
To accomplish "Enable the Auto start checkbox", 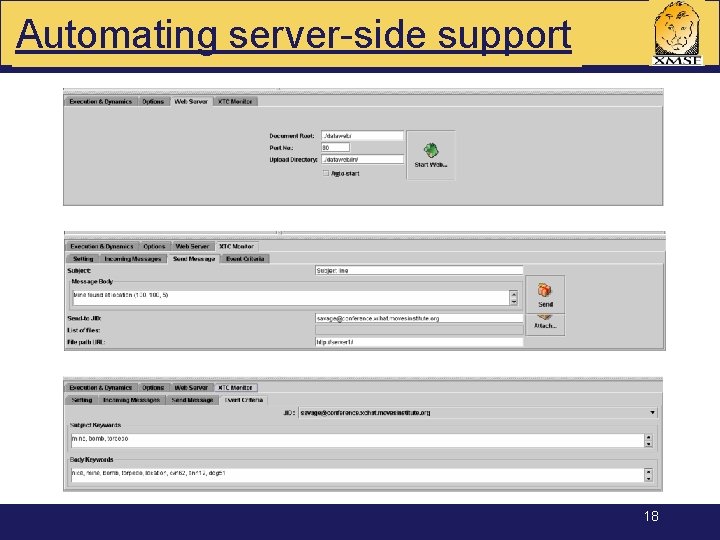I will (x=326, y=173).
